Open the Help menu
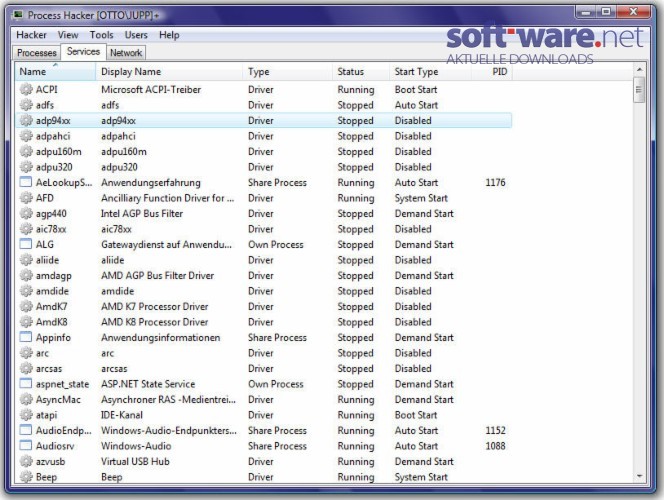 coord(169,35)
